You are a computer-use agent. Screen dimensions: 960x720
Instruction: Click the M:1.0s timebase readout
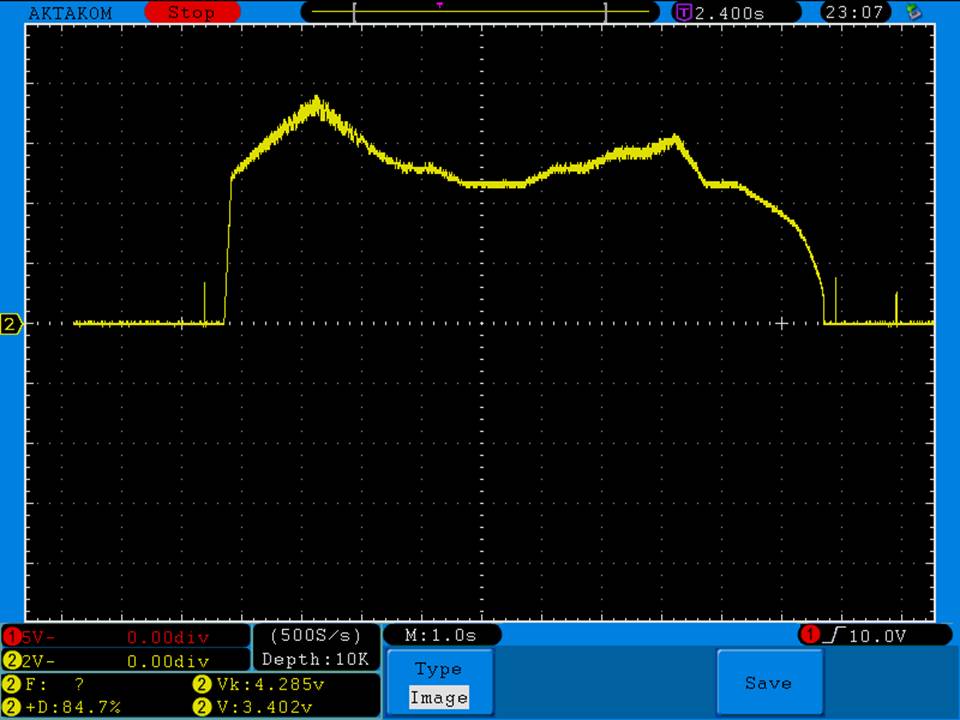coord(441,635)
